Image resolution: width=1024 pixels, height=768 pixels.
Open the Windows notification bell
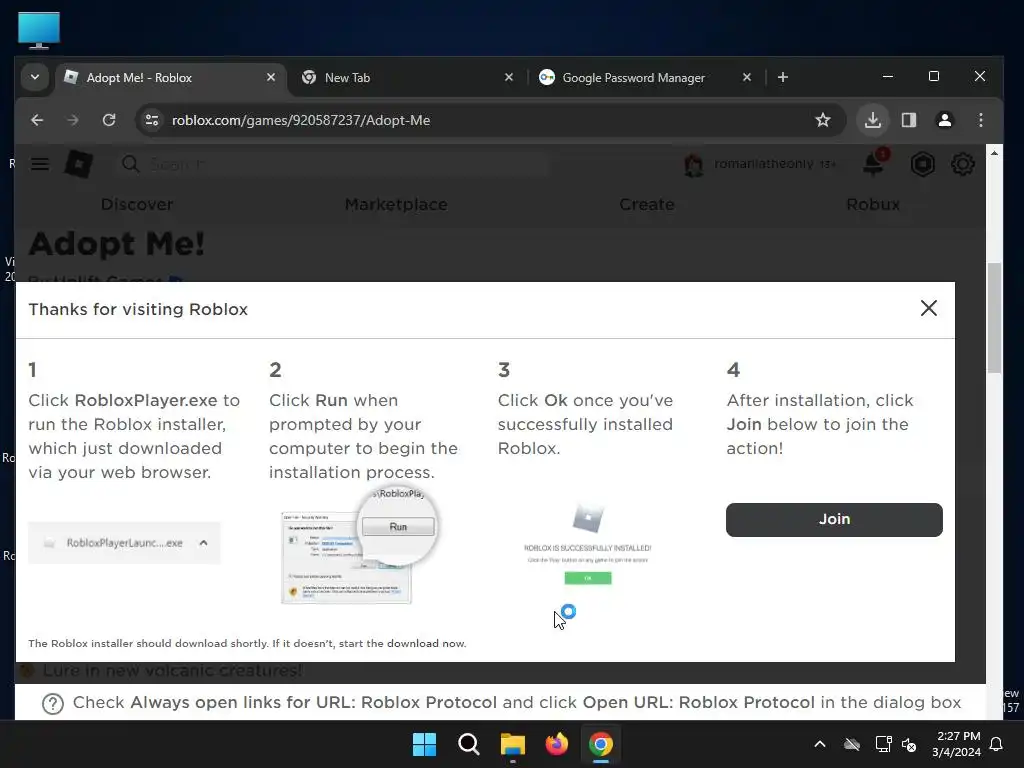[x=997, y=744]
